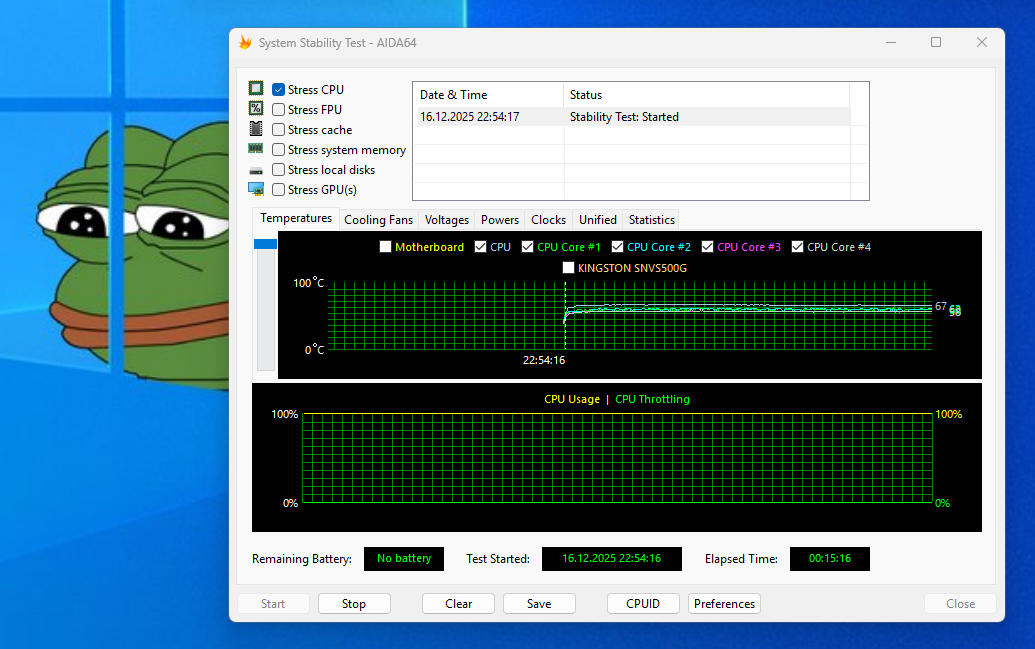Switch to the Cooling Fans tab
The image size is (1035, 649).
(378, 220)
